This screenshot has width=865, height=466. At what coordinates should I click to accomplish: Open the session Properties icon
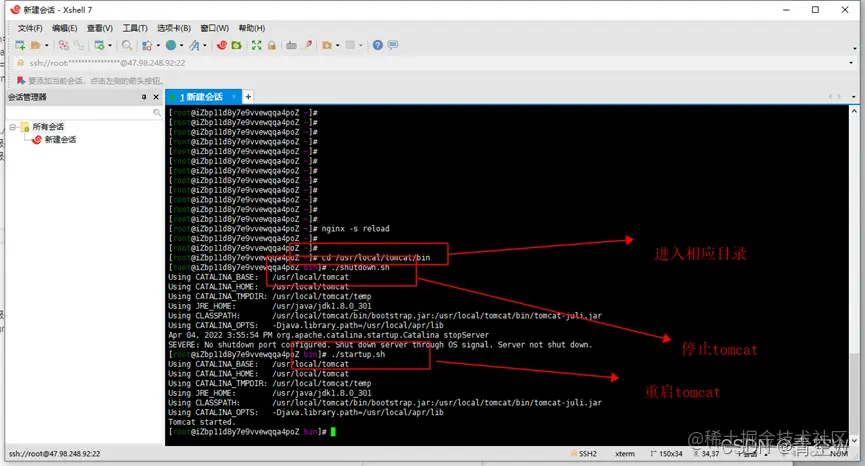99,45
